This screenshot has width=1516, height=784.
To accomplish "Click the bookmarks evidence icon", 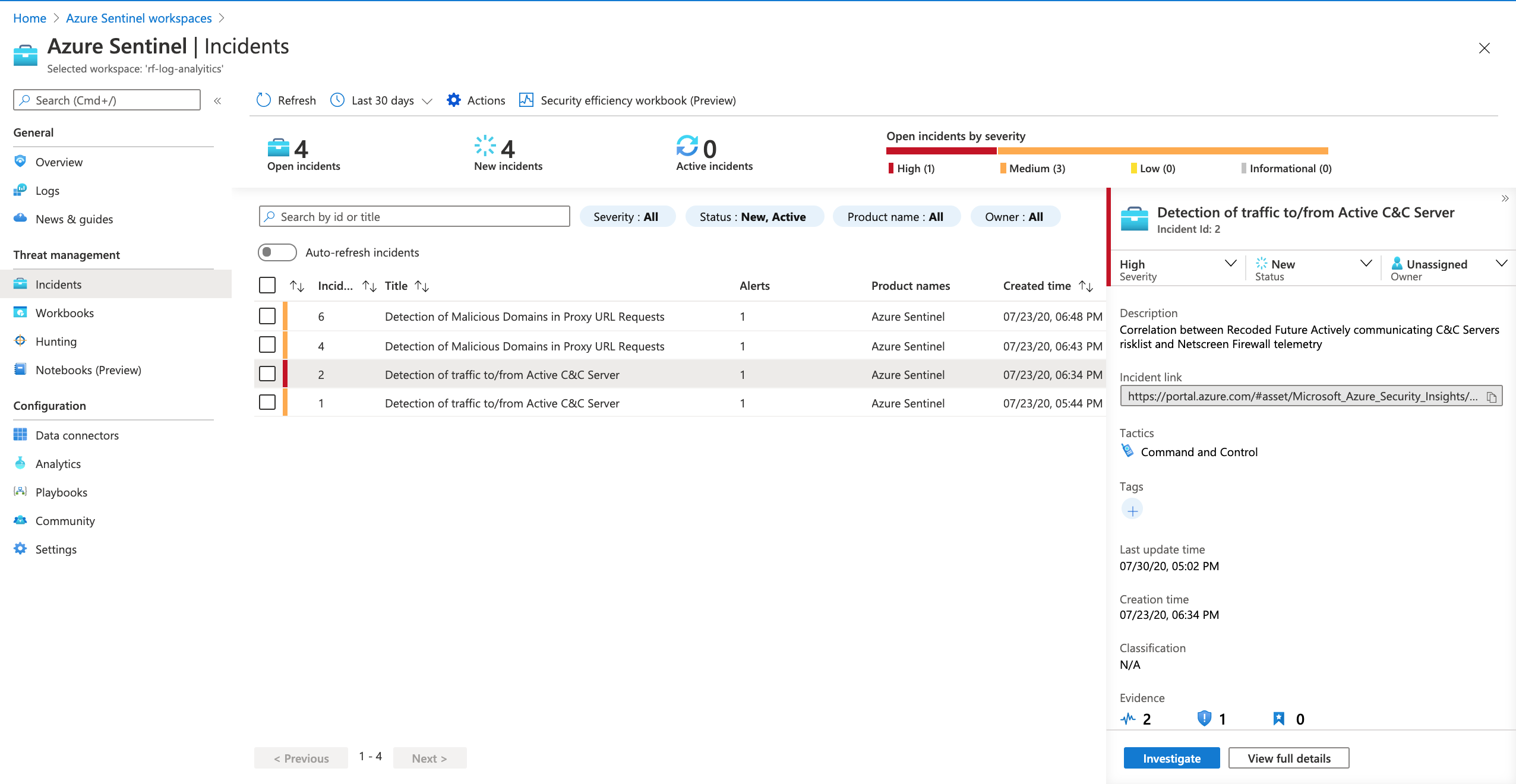I will coord(1279,719).
